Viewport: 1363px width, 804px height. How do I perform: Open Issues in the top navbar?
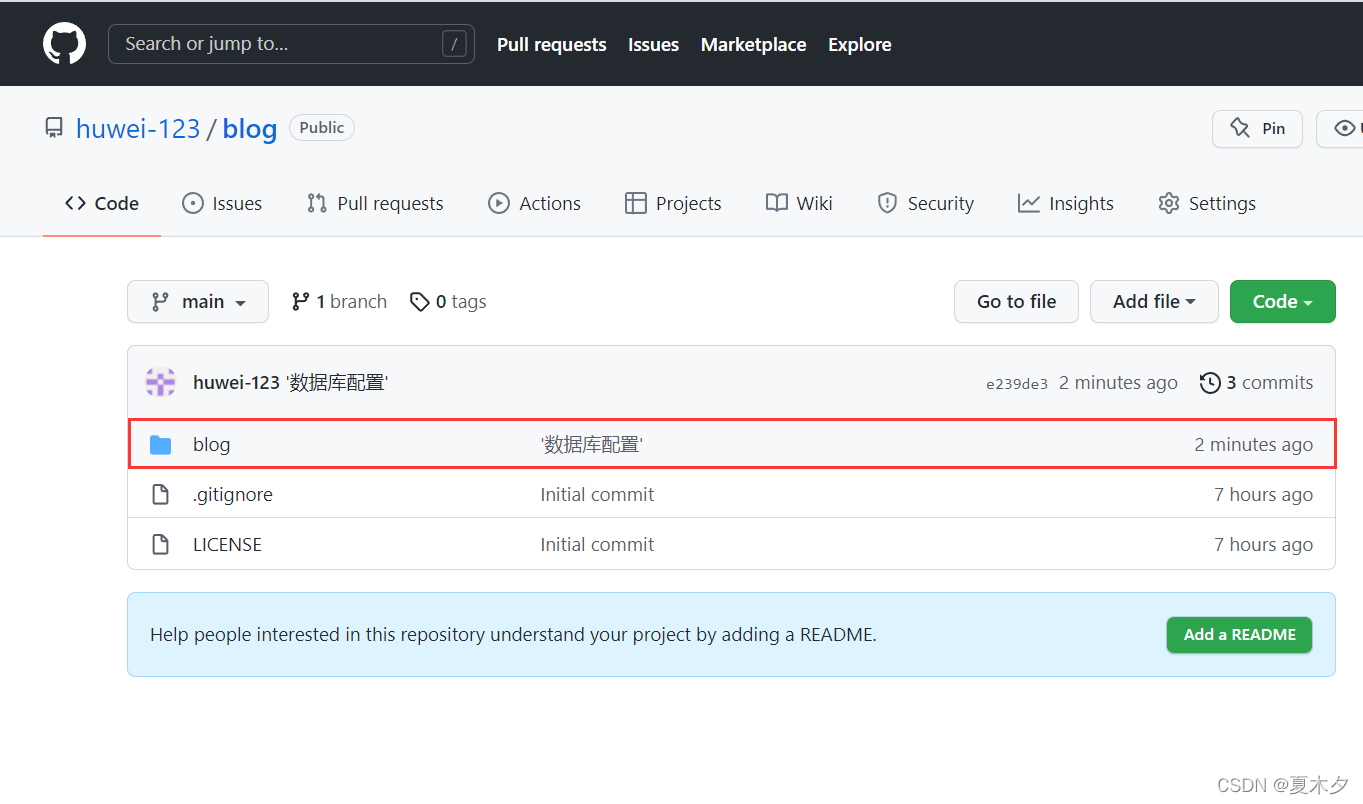coord(653,45)
